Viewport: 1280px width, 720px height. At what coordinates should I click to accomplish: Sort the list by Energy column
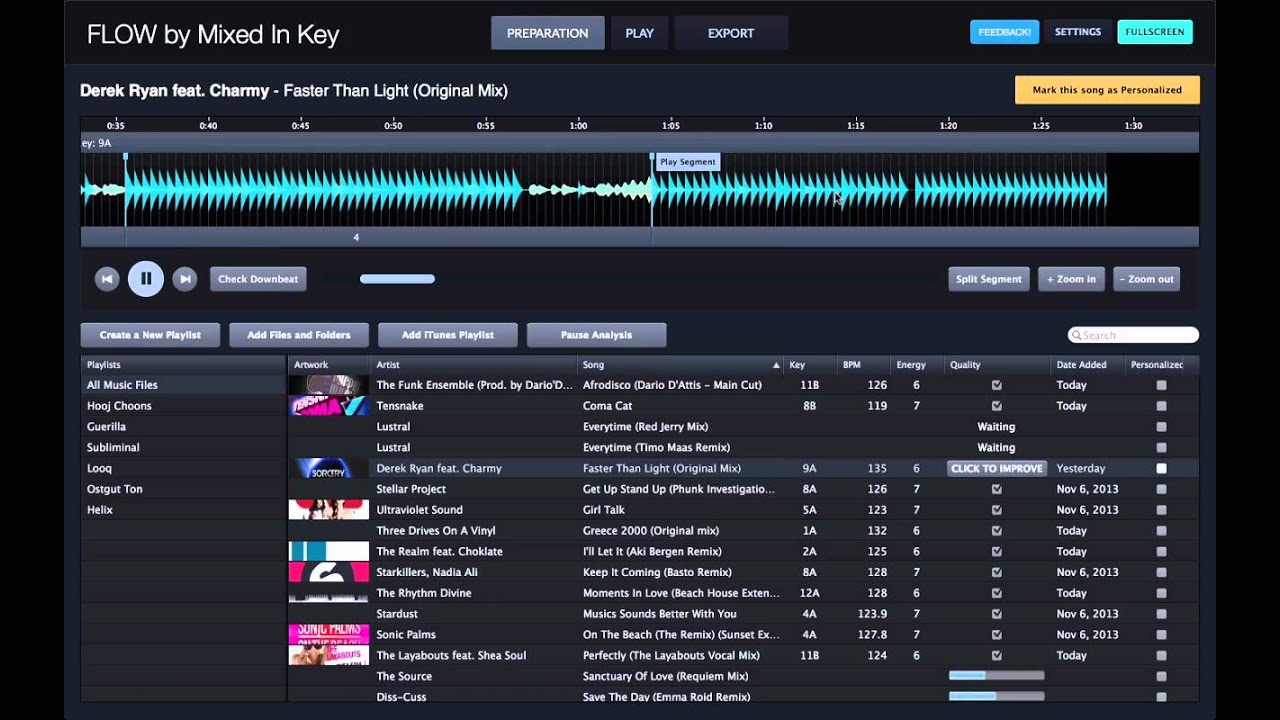pyautogui.click(x=917, y=365)
